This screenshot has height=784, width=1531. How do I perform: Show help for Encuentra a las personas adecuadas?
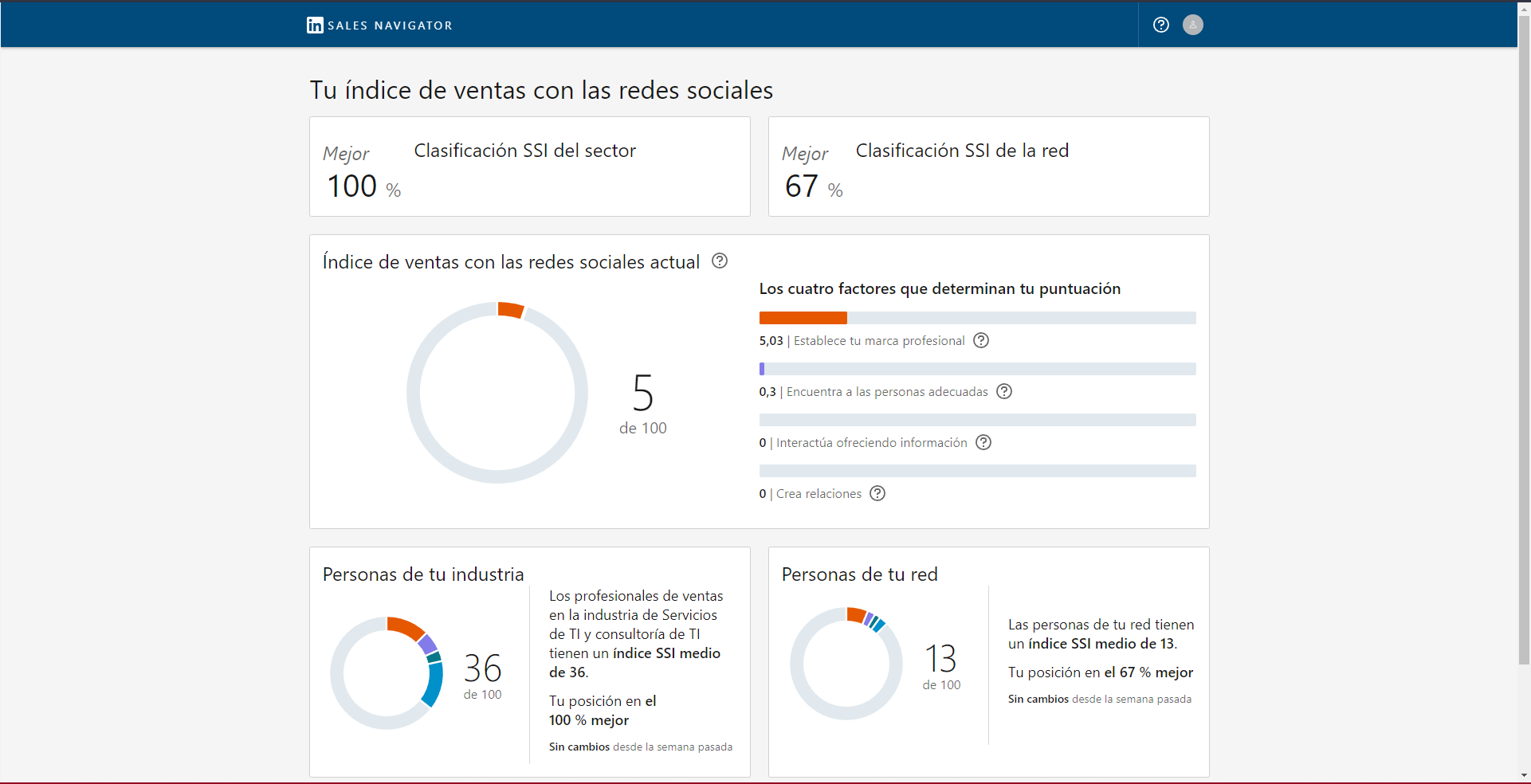coord(1005,391)
